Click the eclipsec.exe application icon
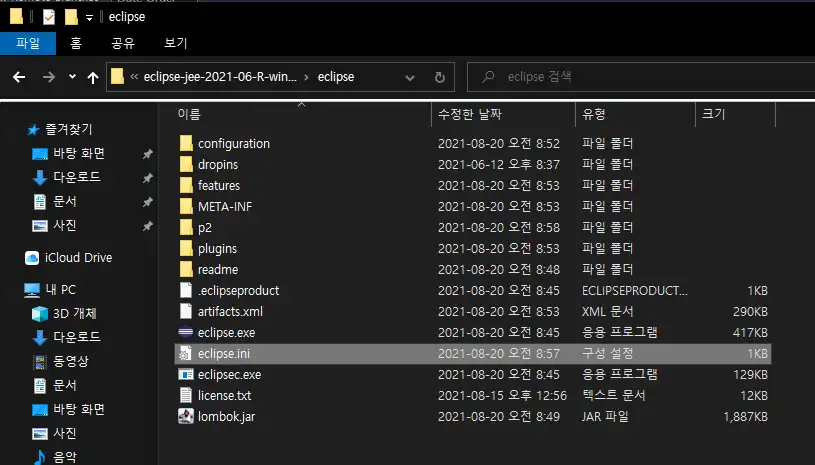815x465 pixels. [186, 374]
